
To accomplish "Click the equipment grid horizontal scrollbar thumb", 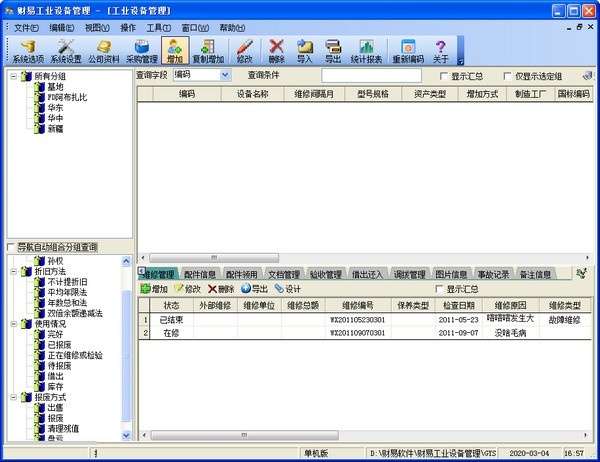I will point(214,258).
